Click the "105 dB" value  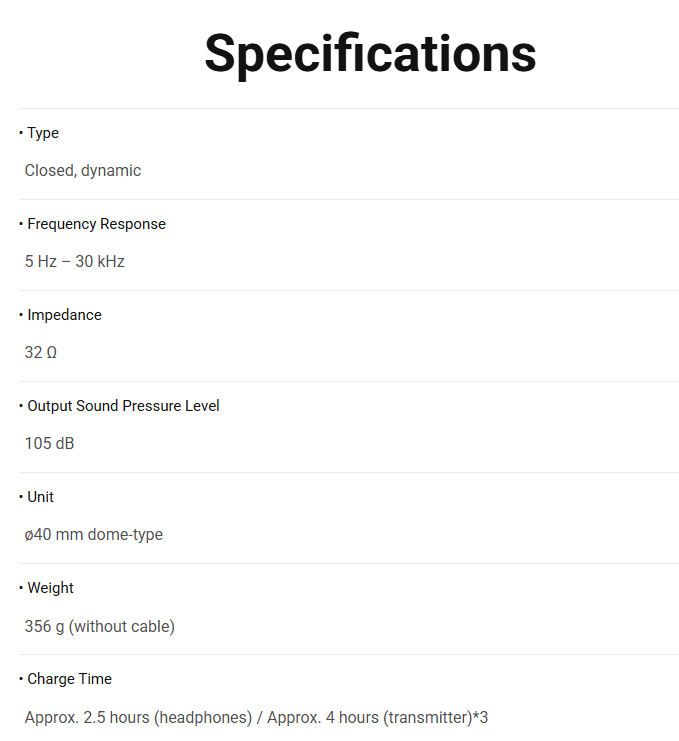[x=50, y=444]
